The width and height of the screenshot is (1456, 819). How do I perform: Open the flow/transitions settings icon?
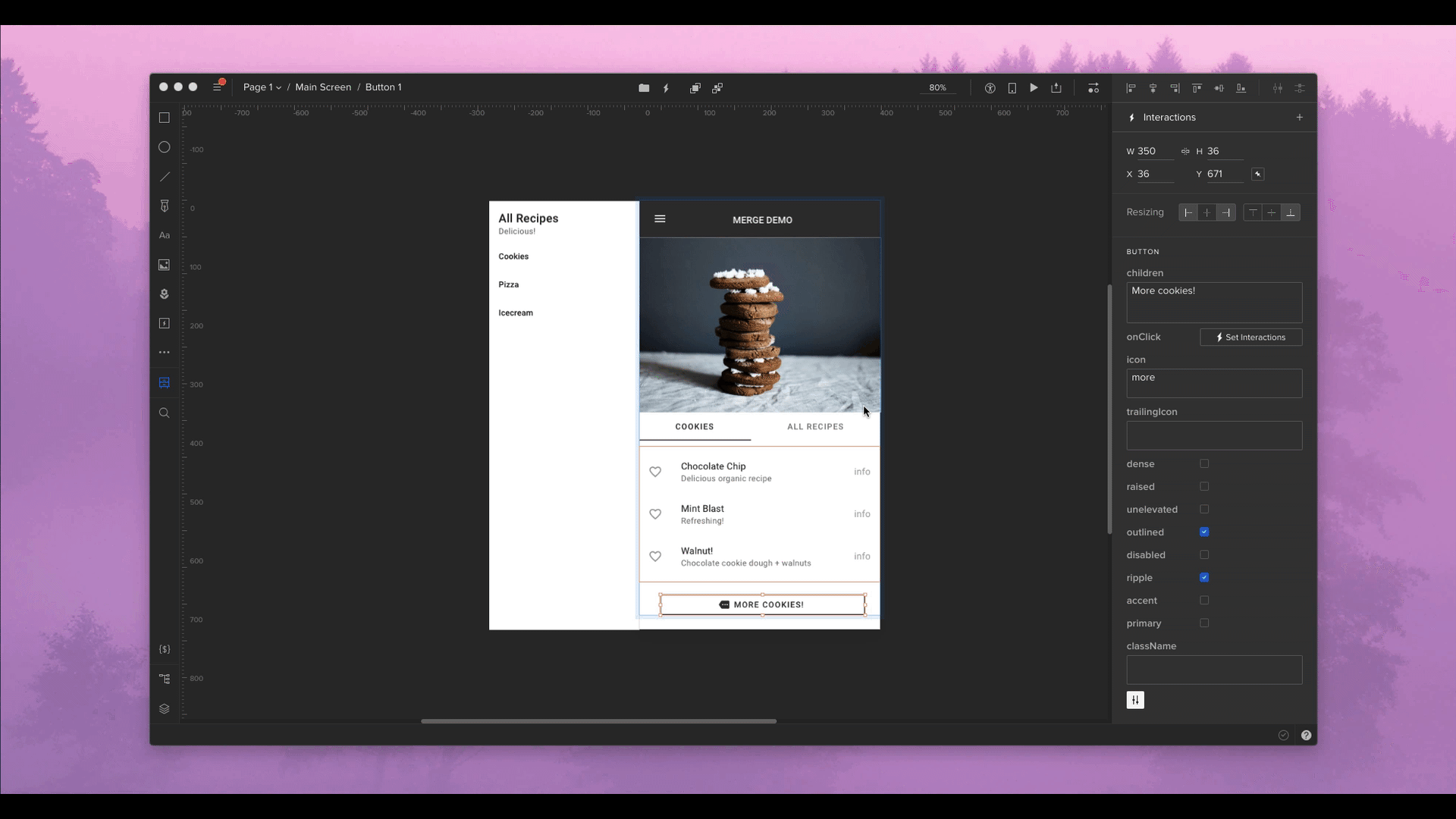1093,88
